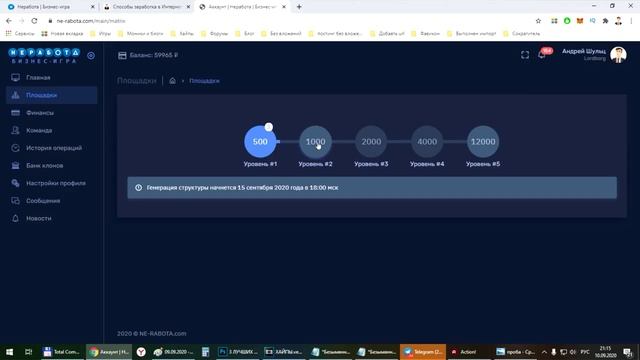640x360 pixels.
Task: Click the white badge on the 500 circle
Action: click(x=269, y=127)
